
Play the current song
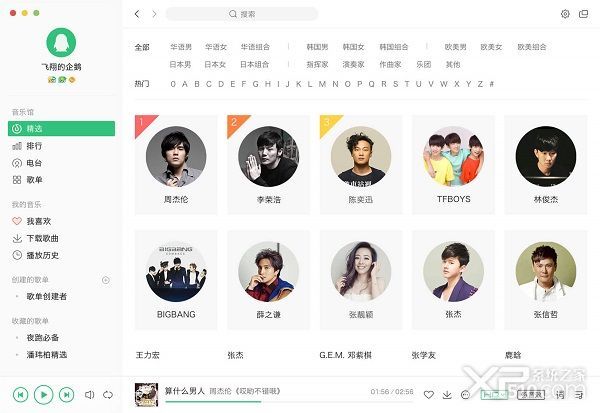click(x=44, y=395)
